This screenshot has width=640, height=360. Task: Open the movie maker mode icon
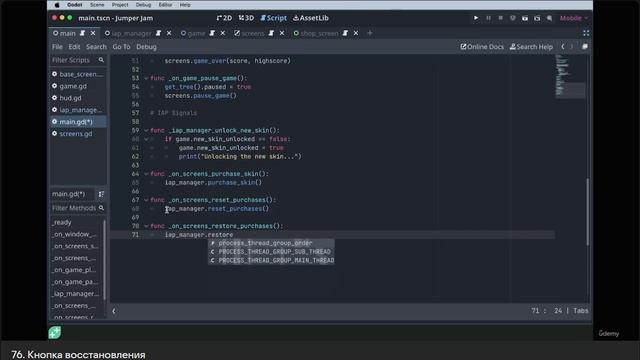tap(549, 18)
